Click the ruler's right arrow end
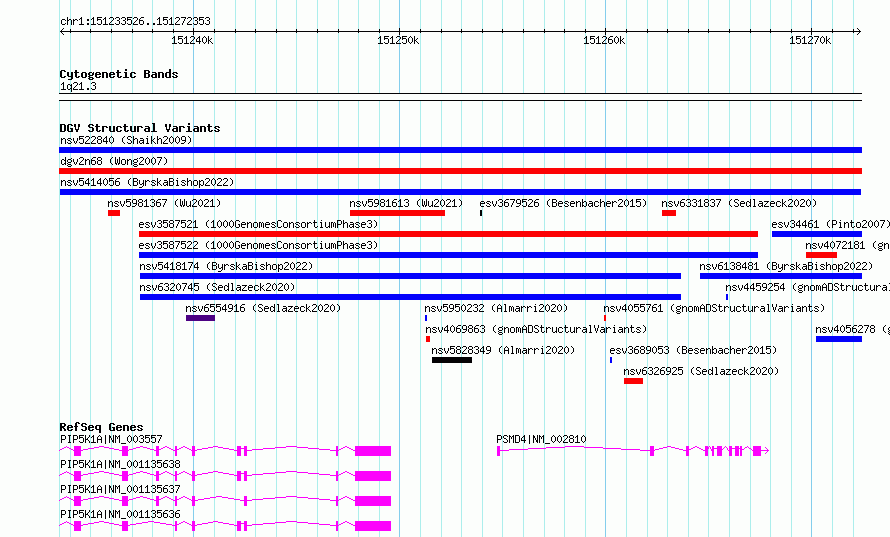 tap(858, 31)
